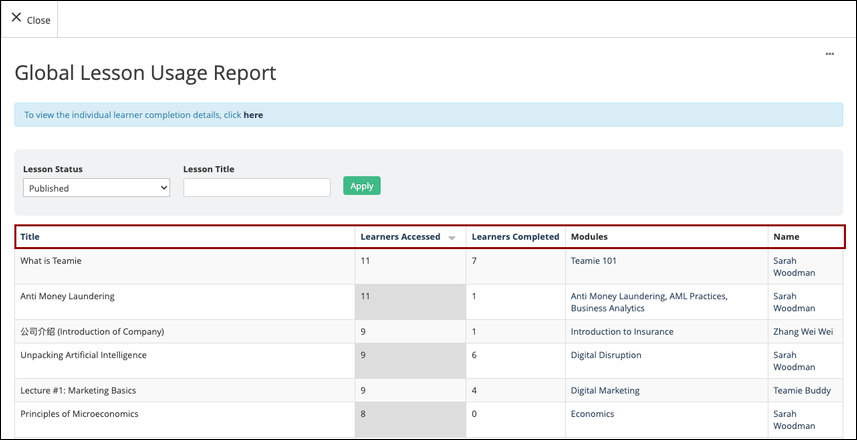
Task: Open the three-dot more options menu
Action: pyautogui.click(x=830, y=54)
